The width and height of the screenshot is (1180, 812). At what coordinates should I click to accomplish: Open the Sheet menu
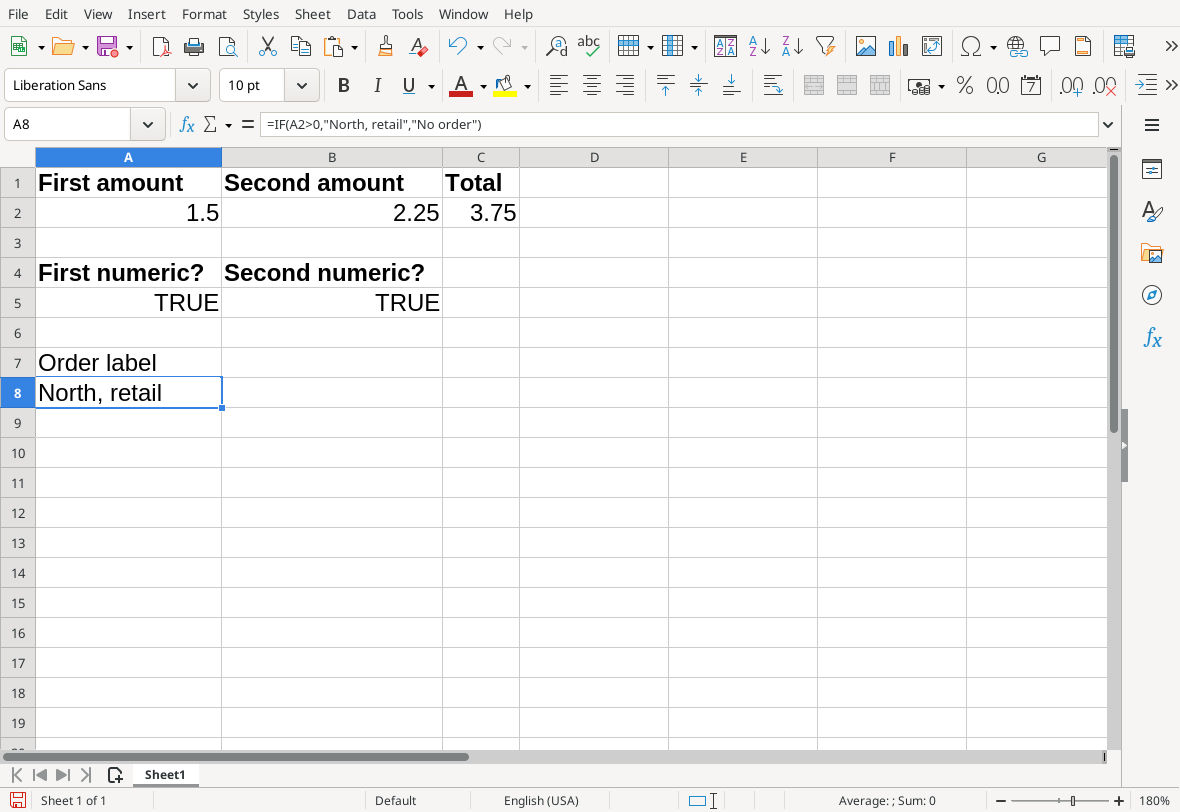point(312,14)
